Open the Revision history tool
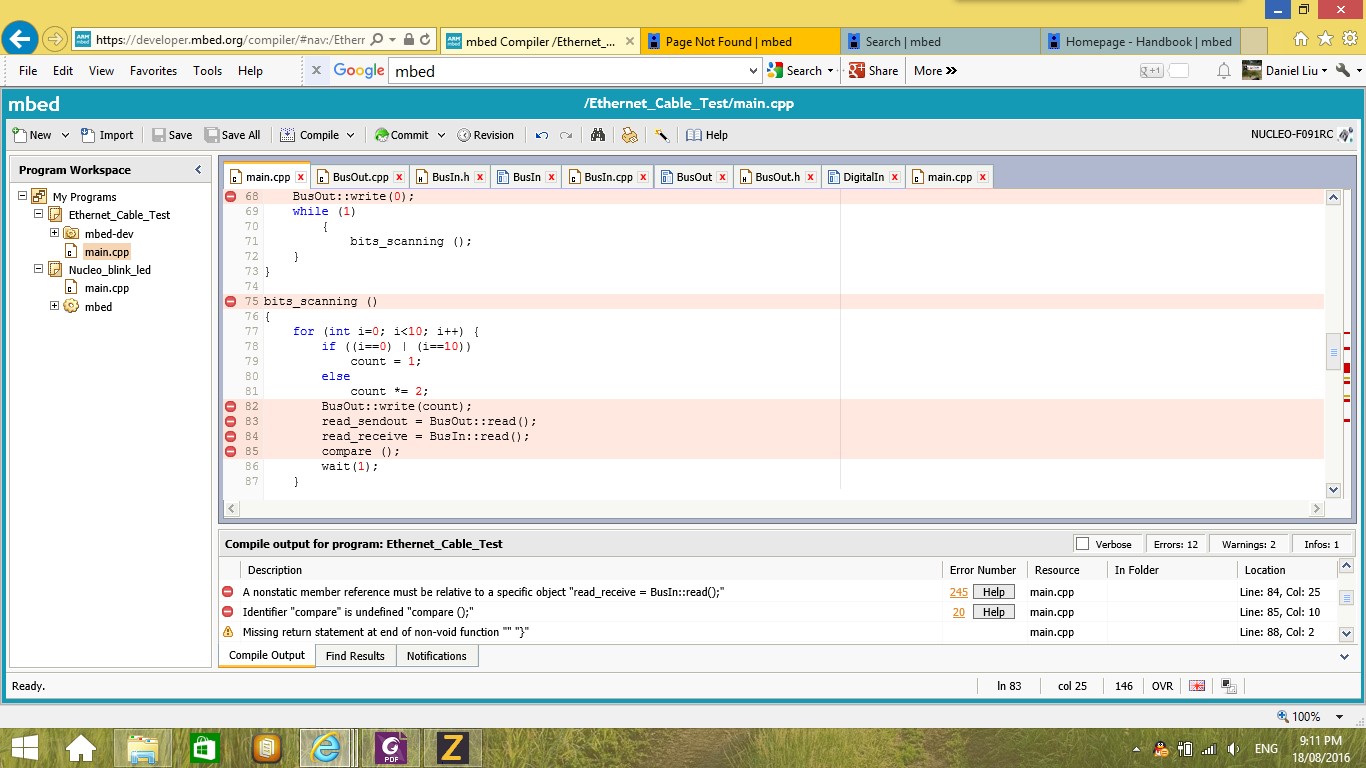The width and height of the screenshot is (1366, 768). click(485, 135)
